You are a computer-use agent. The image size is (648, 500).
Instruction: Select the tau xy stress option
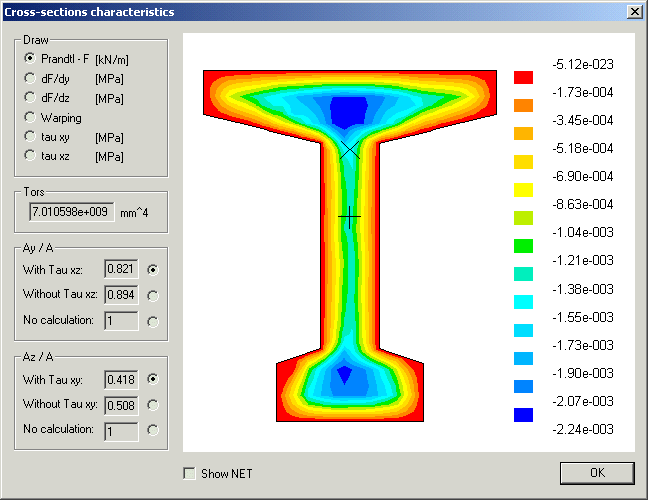(x=30, y=136)
